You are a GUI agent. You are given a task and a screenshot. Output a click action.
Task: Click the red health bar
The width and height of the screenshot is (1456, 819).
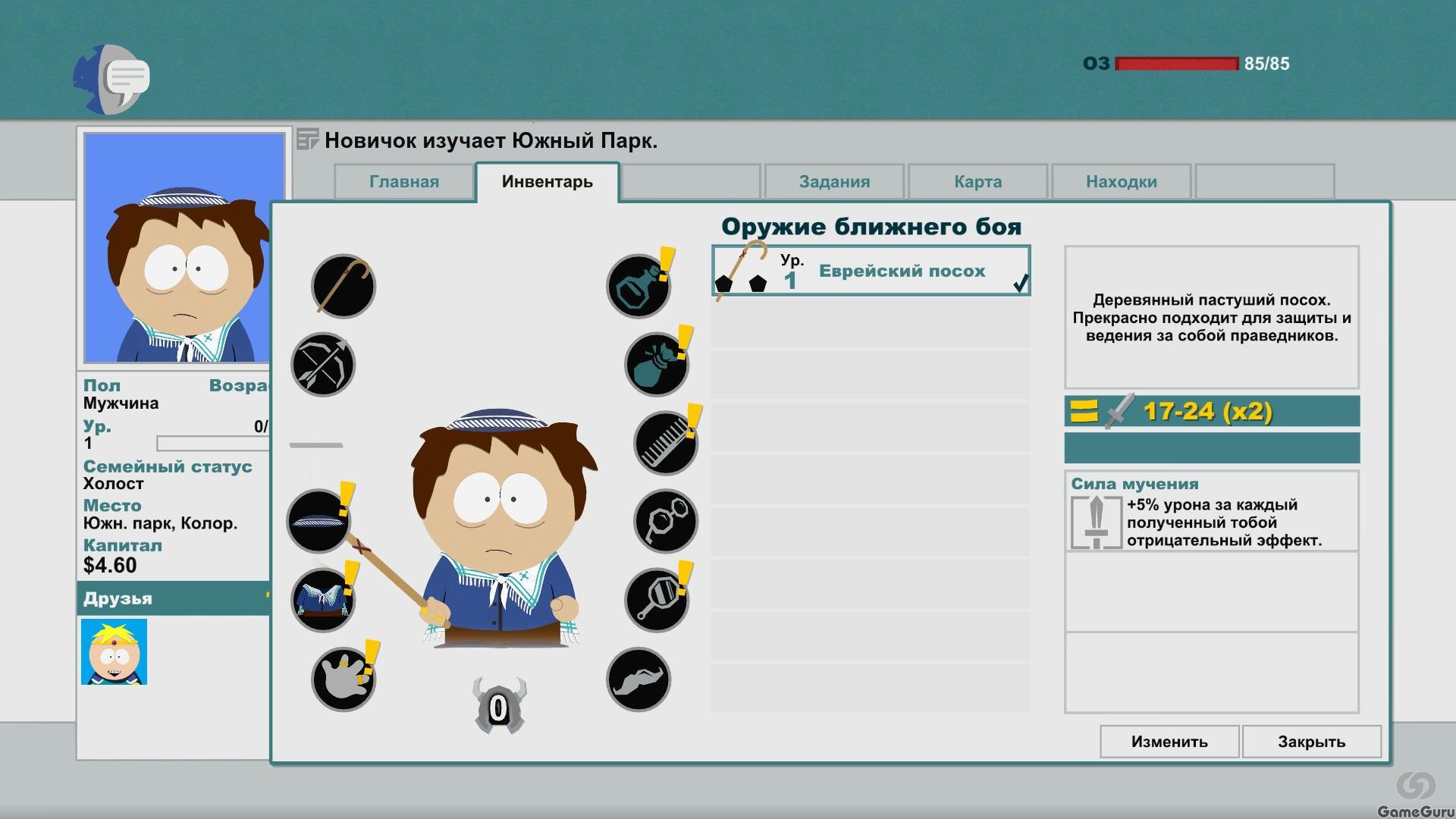(x=1177, y=64)
